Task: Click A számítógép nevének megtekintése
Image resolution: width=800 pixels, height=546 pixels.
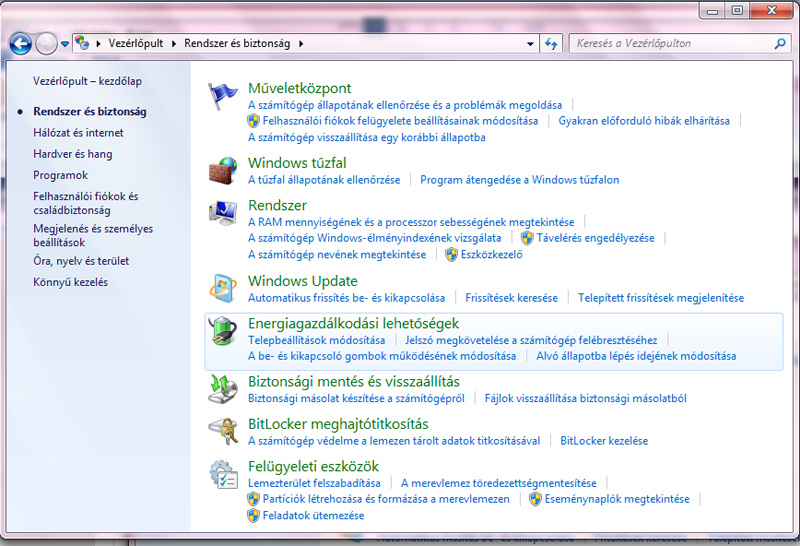Action: (x=337, y=254)
